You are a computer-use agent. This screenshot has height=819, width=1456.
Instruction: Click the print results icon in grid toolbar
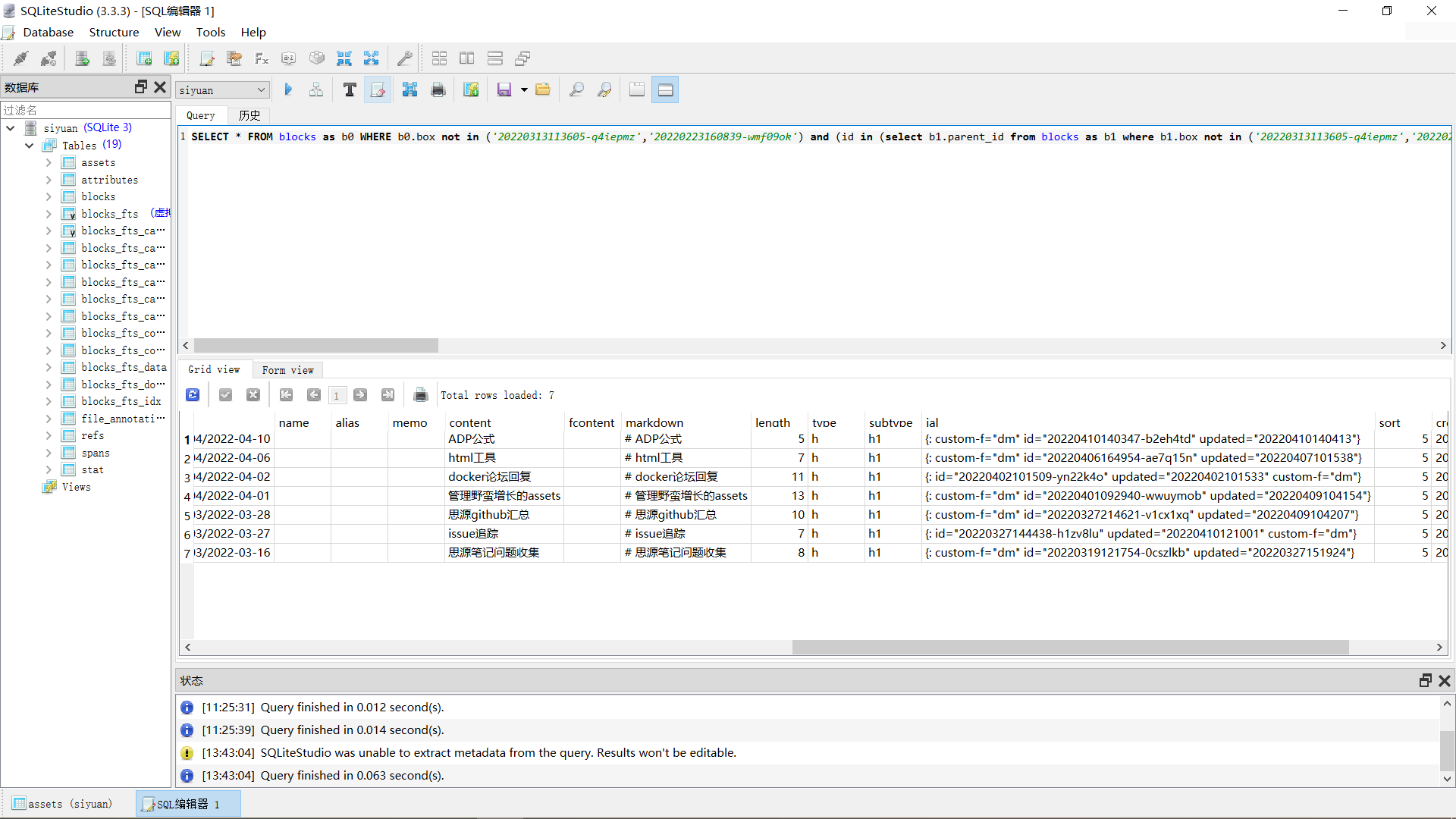click(421, 394)
